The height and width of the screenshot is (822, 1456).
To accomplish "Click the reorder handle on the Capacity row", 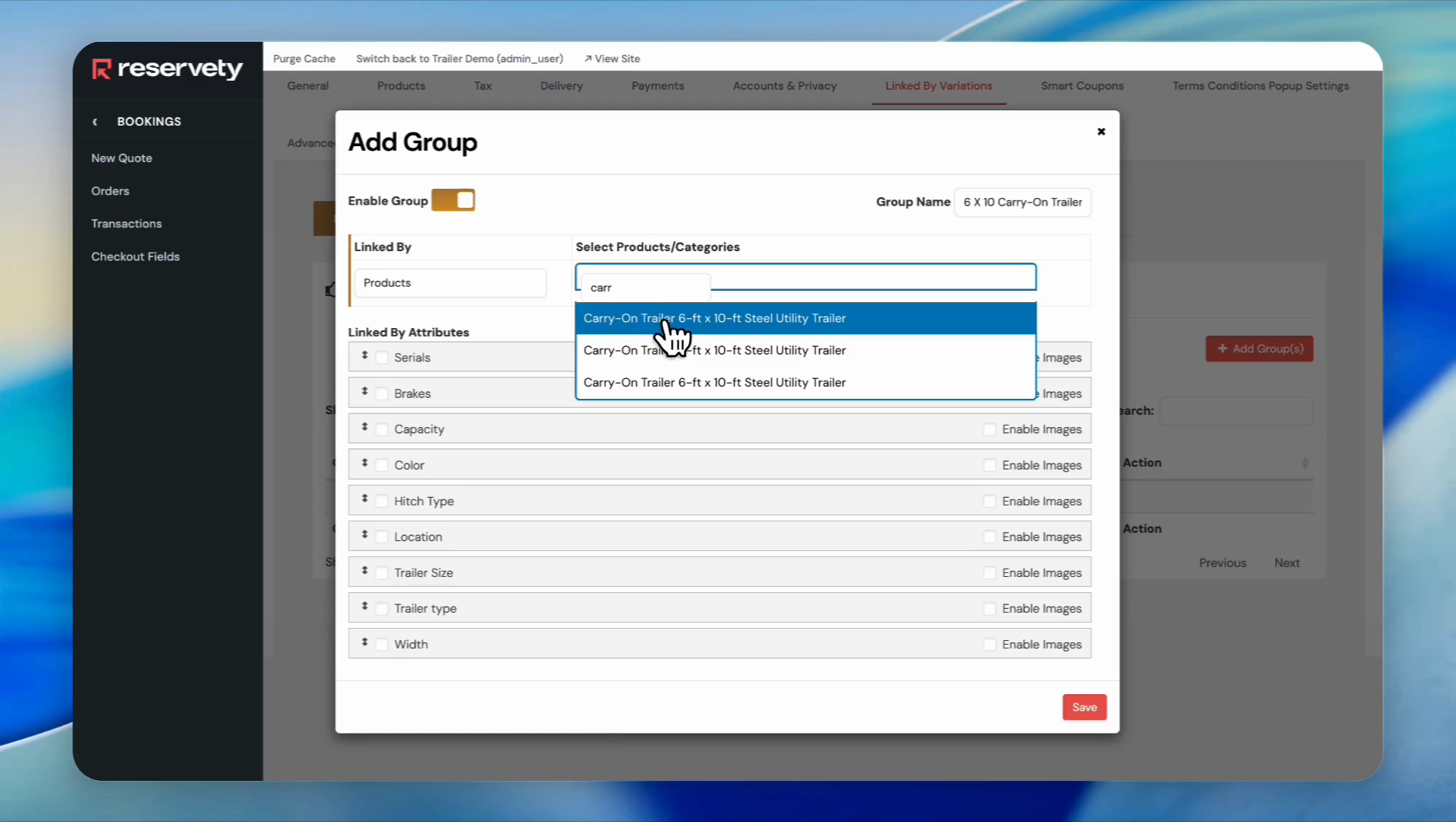I will (364, 427).
